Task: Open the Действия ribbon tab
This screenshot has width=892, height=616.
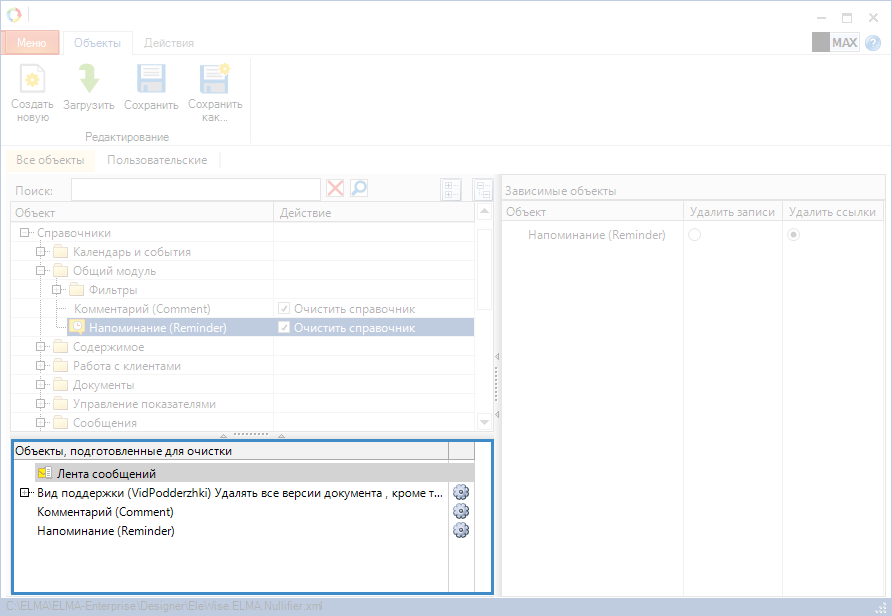Action: click(169, 43)
